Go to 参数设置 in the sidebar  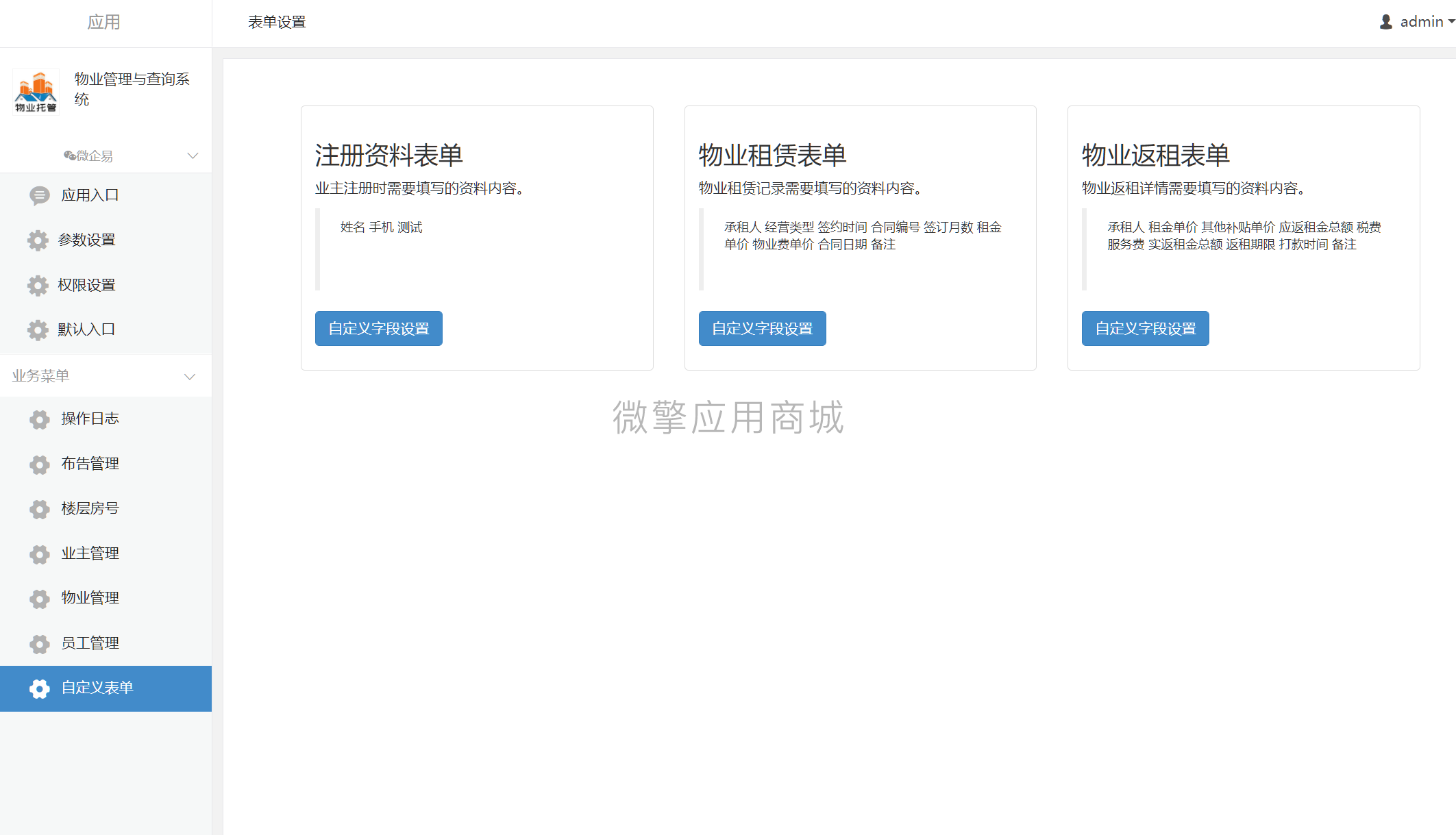106,240
